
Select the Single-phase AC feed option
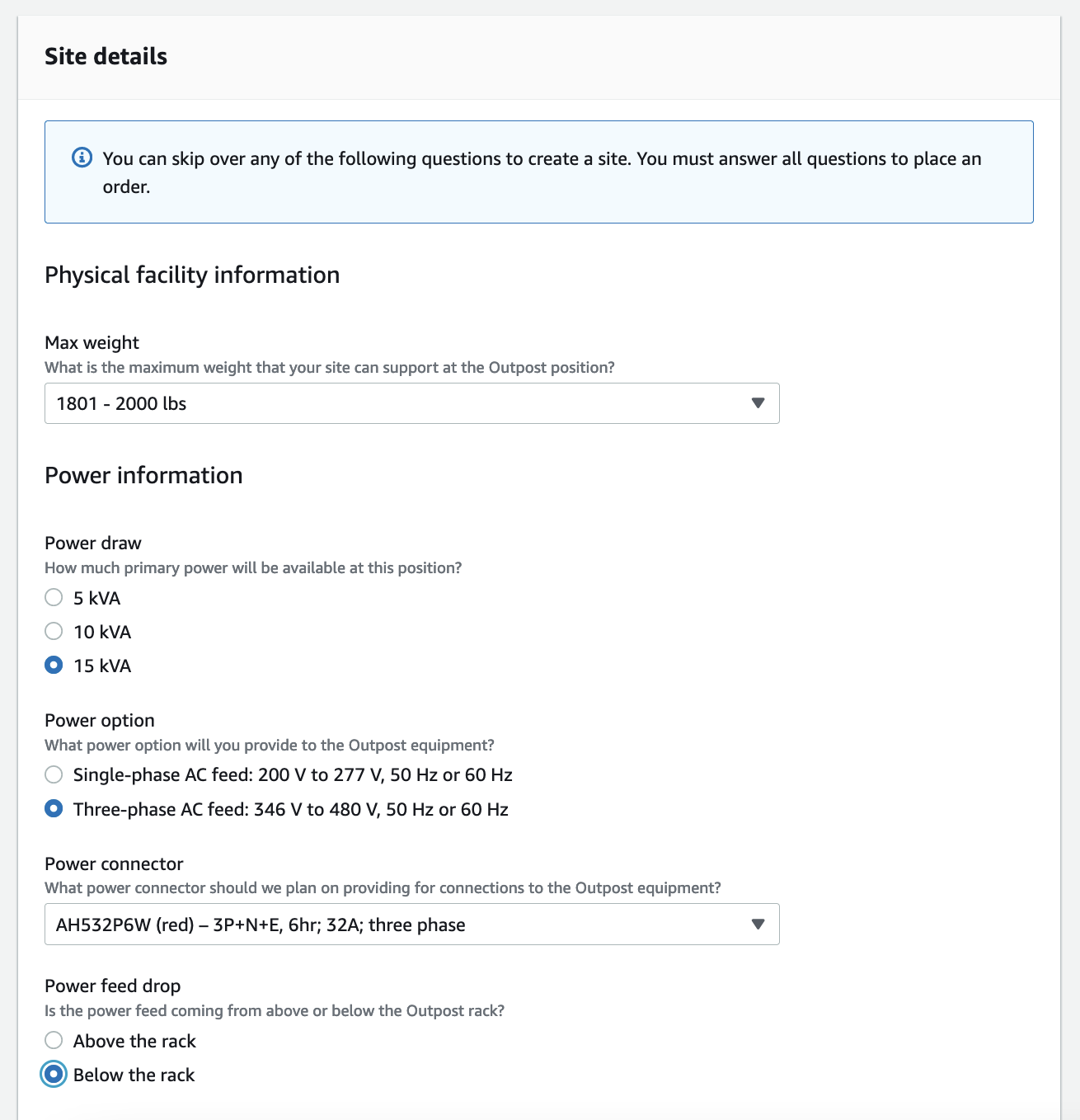tap(54, 774)
